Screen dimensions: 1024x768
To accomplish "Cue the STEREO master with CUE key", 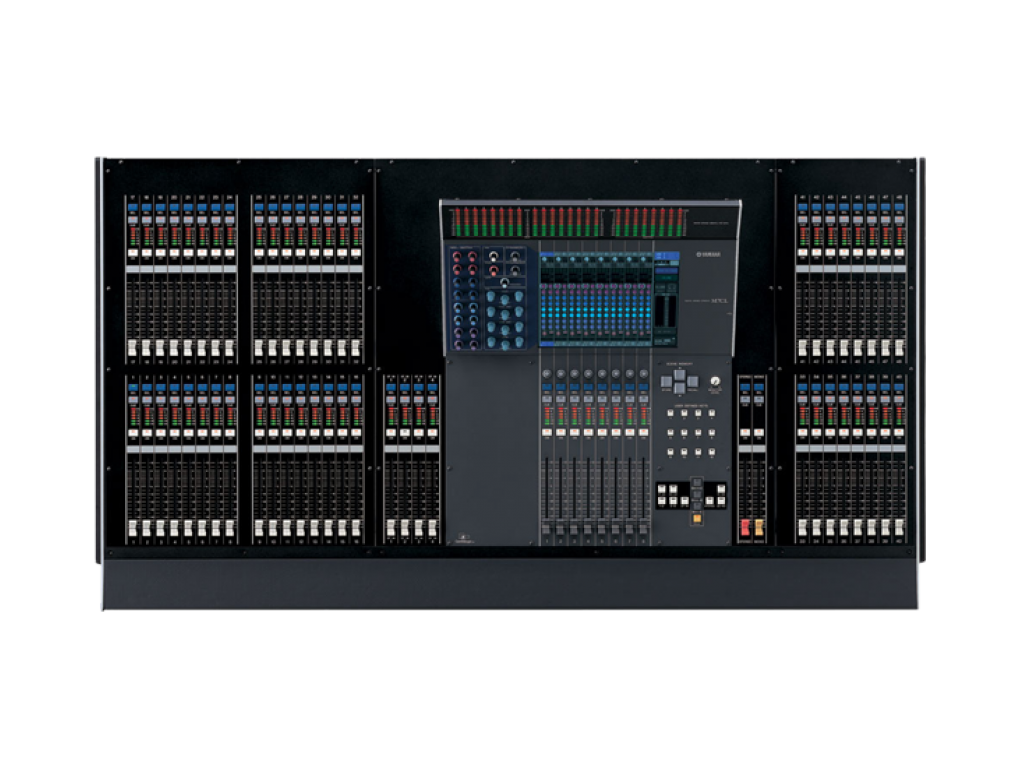I will coord(745,401).
